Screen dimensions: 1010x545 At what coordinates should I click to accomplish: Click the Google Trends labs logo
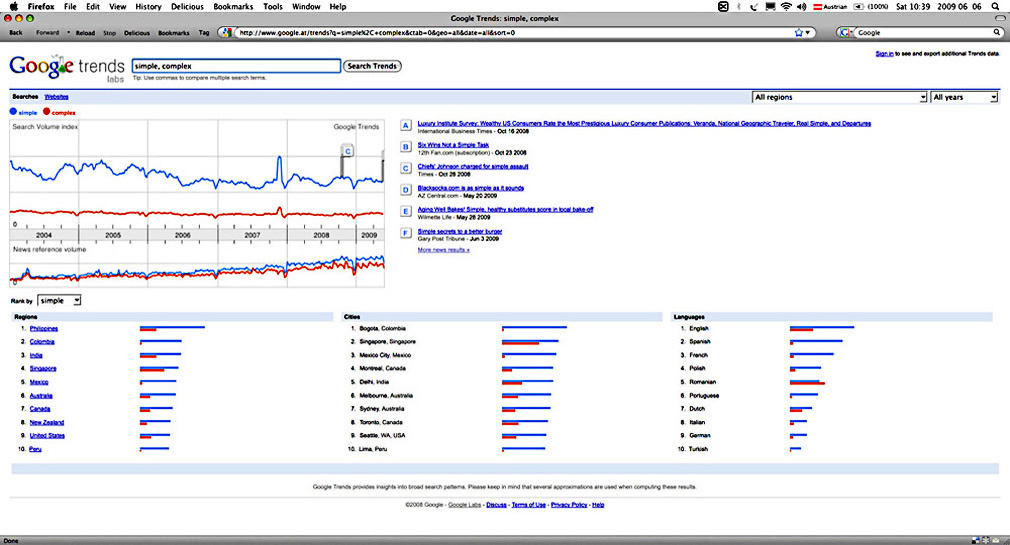[67, 68]
